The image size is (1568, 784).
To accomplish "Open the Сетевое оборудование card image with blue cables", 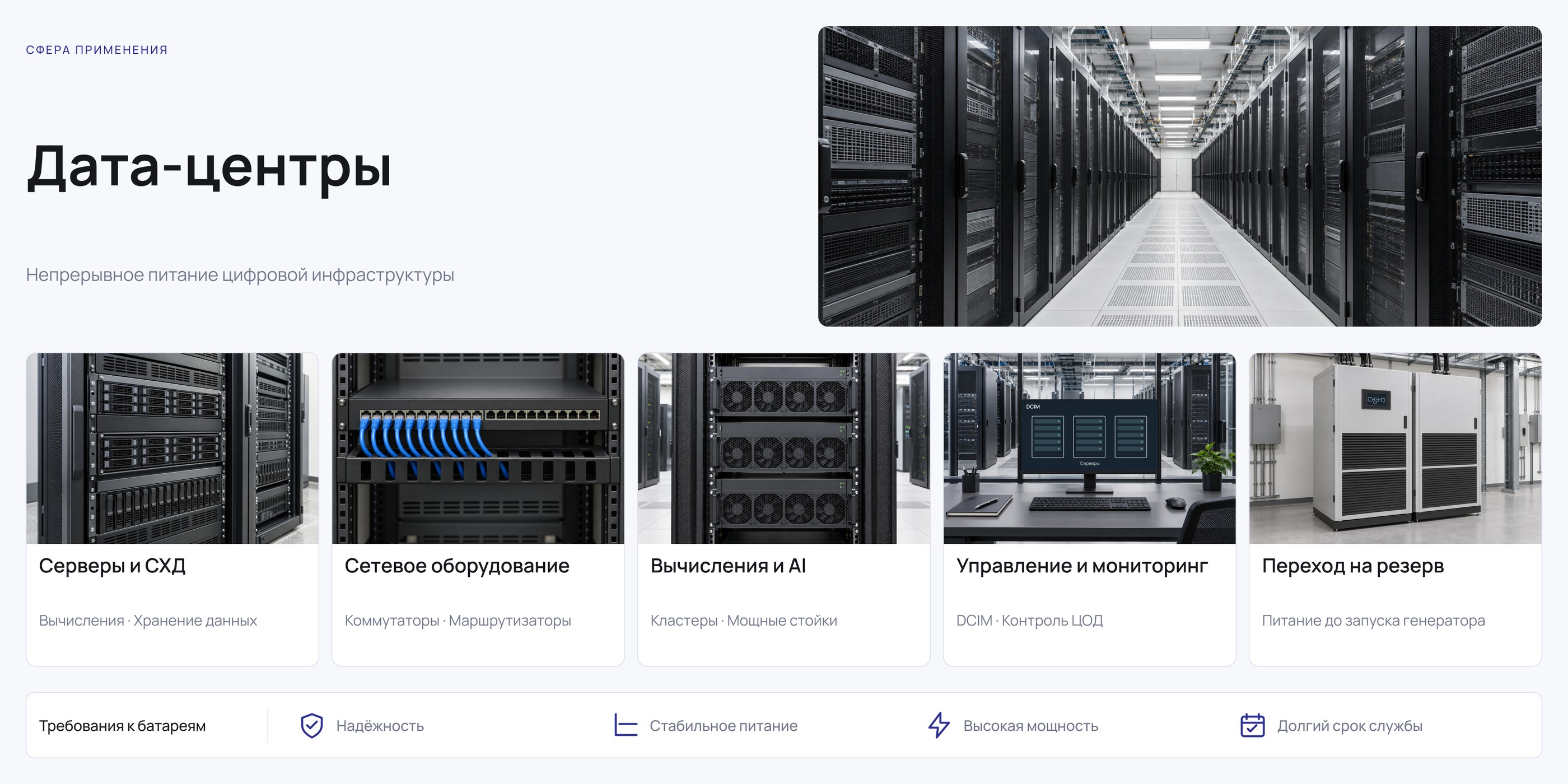I will point(478,449).
